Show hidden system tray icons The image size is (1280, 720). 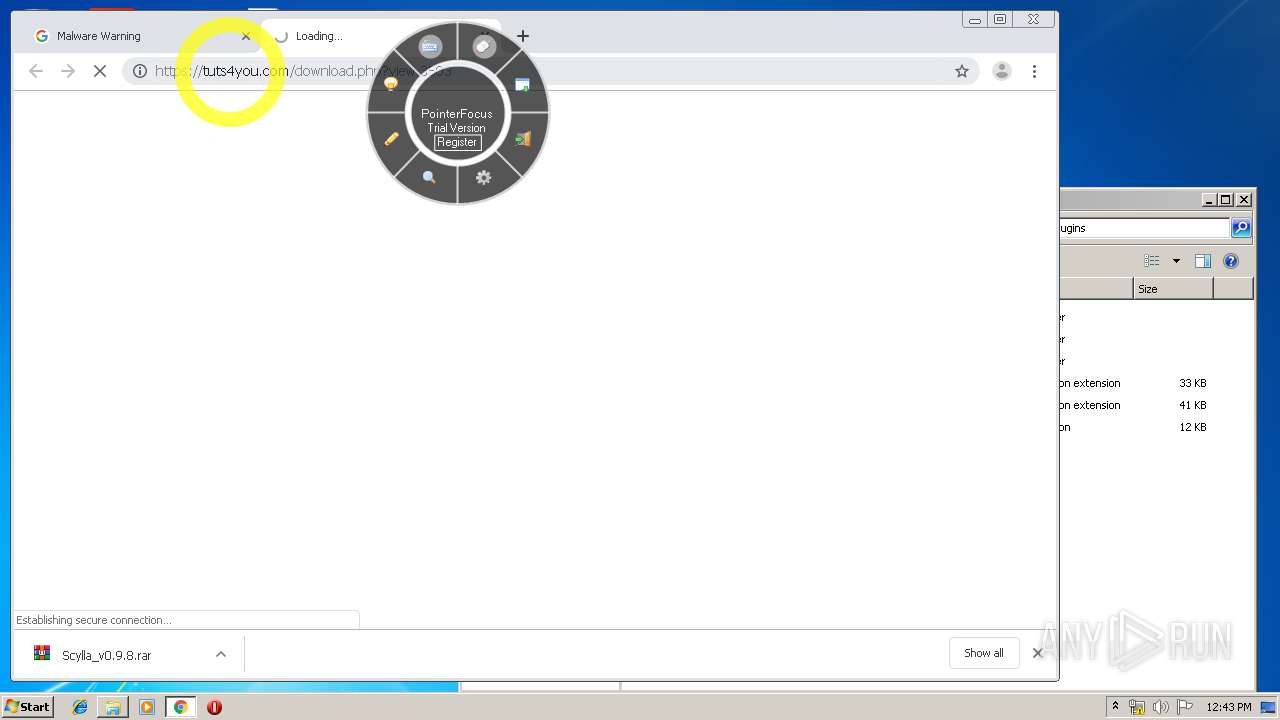tap(1115, 706)
